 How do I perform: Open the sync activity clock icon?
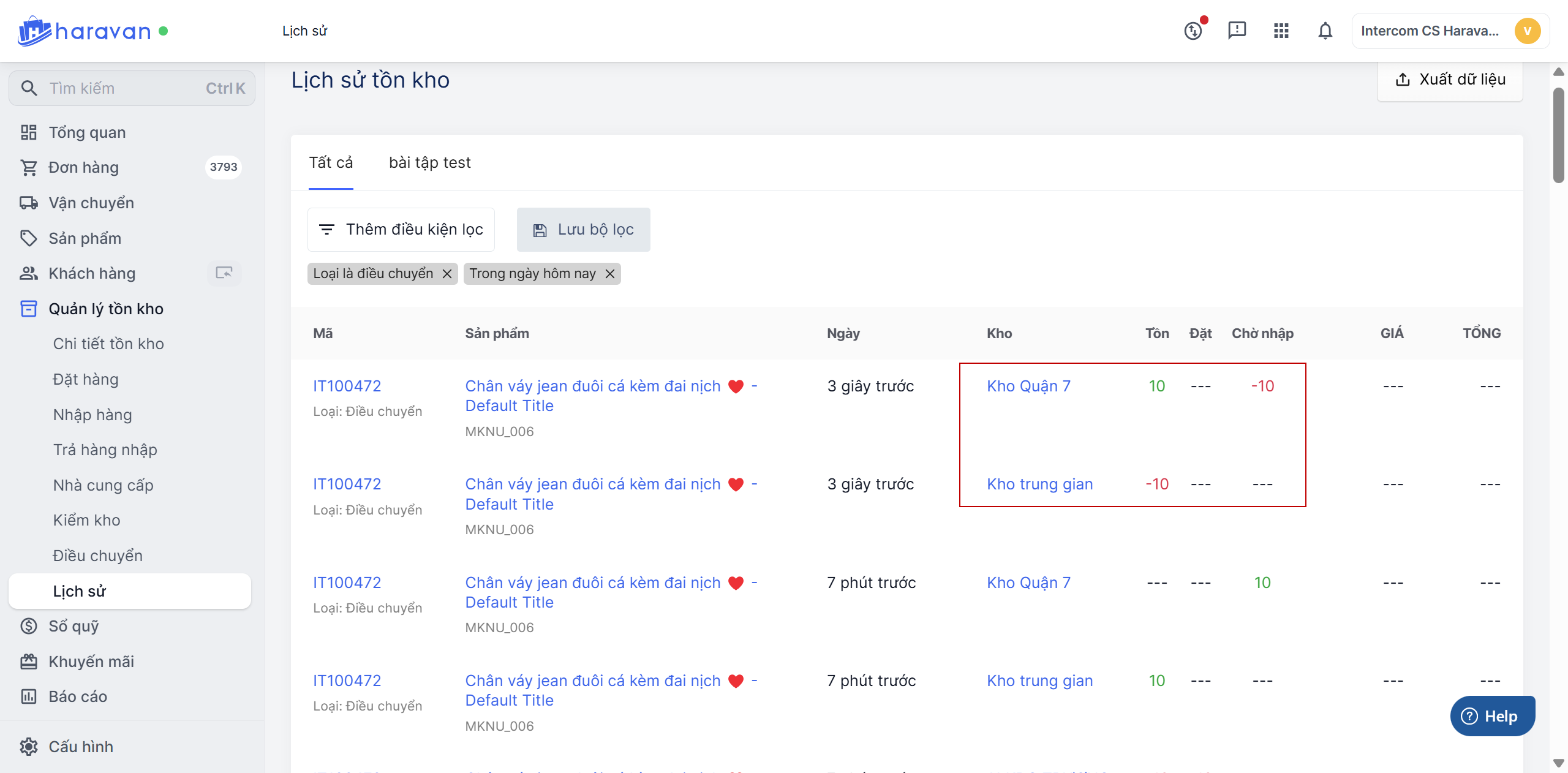pyautogui.click(x=1193, y=31)
